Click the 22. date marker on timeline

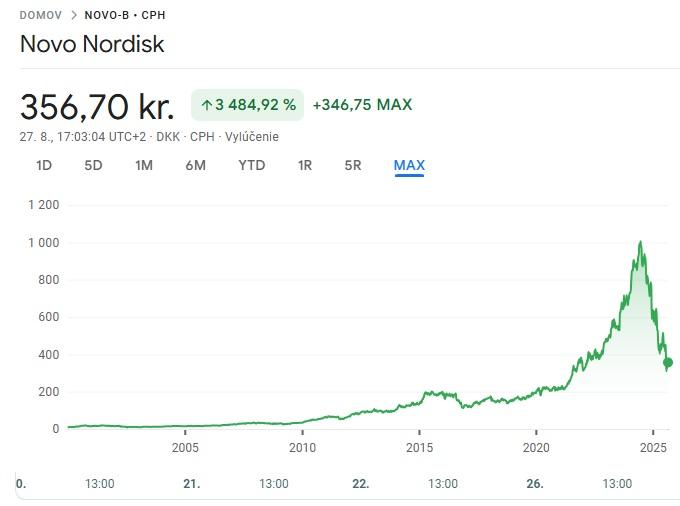pyautogui.click(x=361, y=484)
